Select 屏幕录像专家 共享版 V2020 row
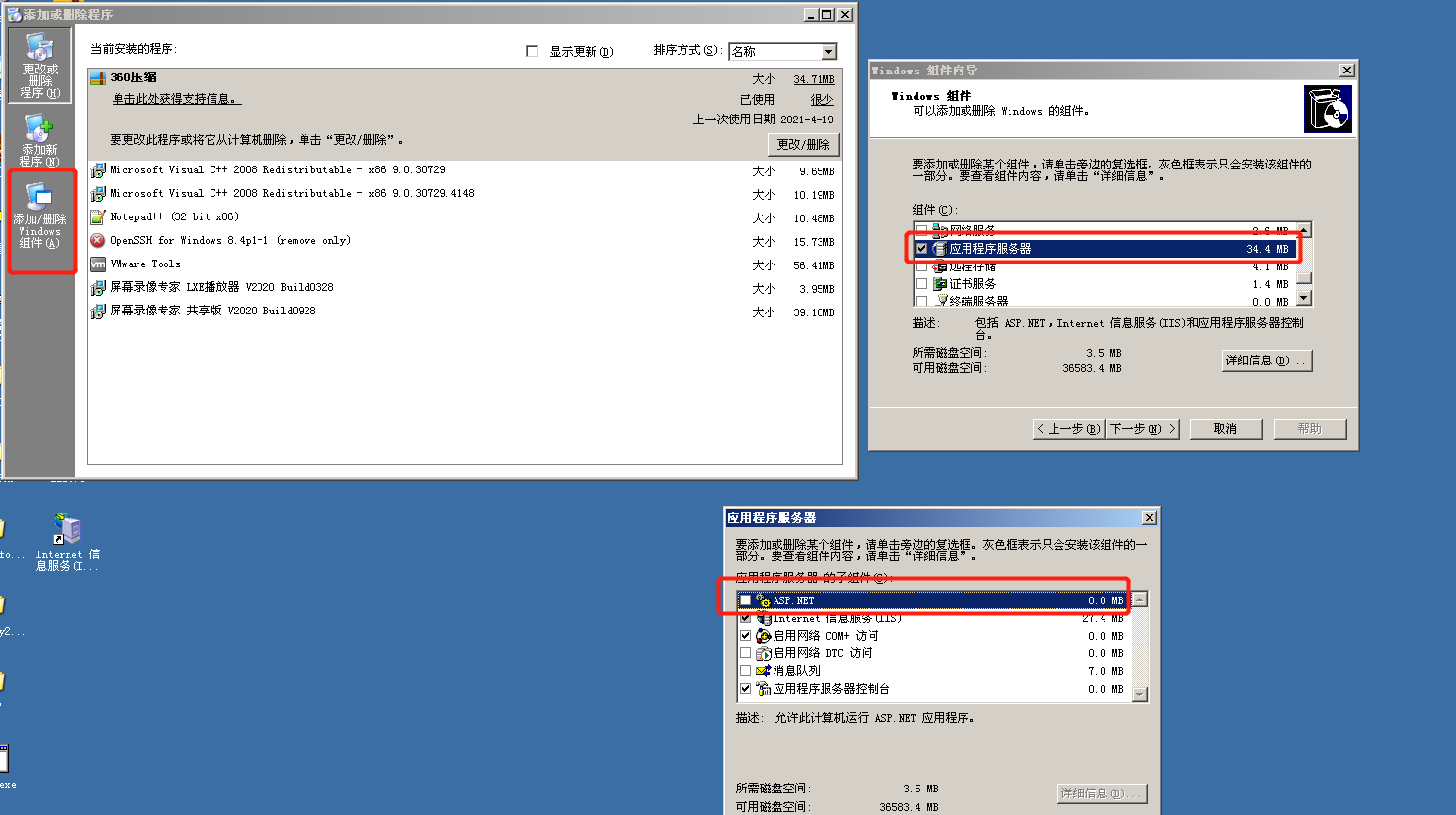1456x815 pixels. click(x=464, y=312)
